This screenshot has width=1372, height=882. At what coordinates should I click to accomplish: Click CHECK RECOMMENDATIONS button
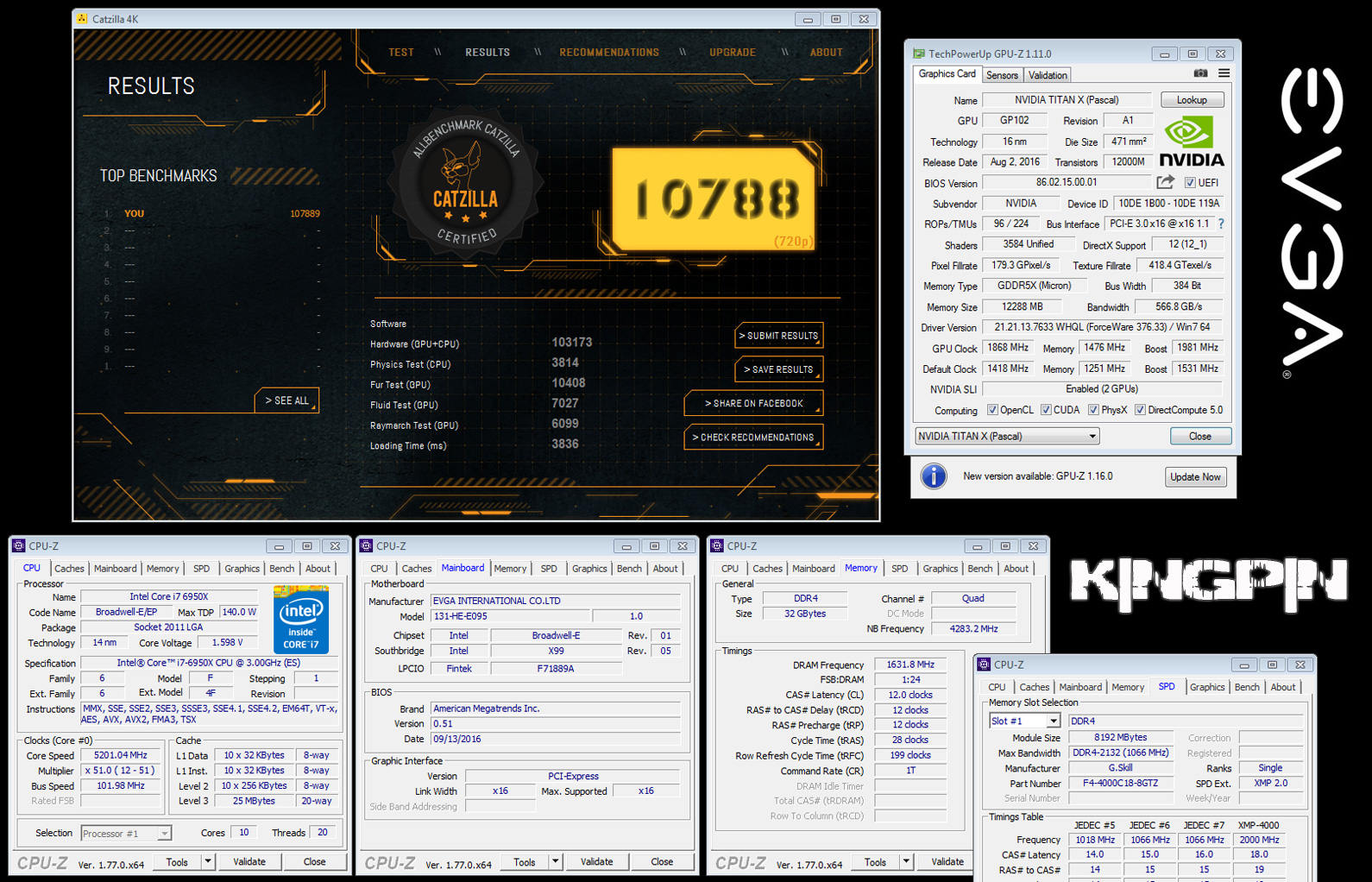click(x=753, y=438)
